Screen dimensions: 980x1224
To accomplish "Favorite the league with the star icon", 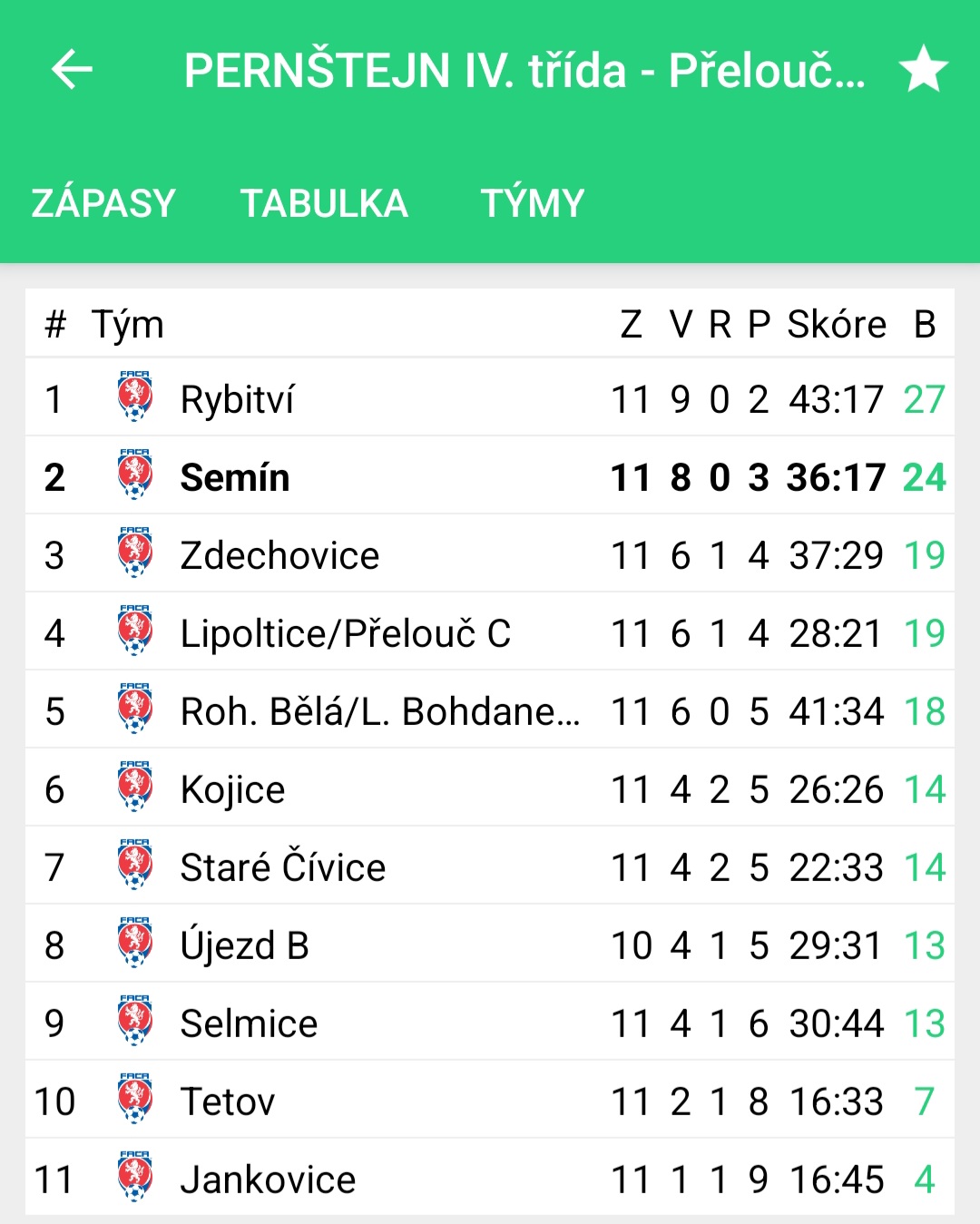I will point(924,69).
